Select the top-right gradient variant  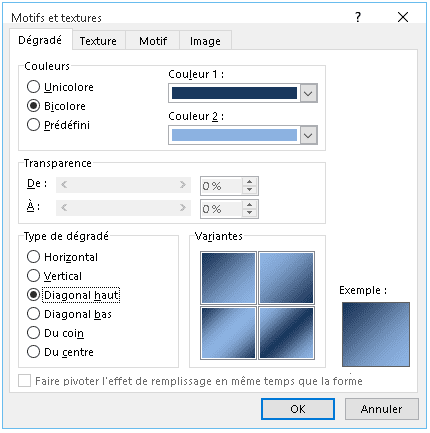click(x=286, y=278)
